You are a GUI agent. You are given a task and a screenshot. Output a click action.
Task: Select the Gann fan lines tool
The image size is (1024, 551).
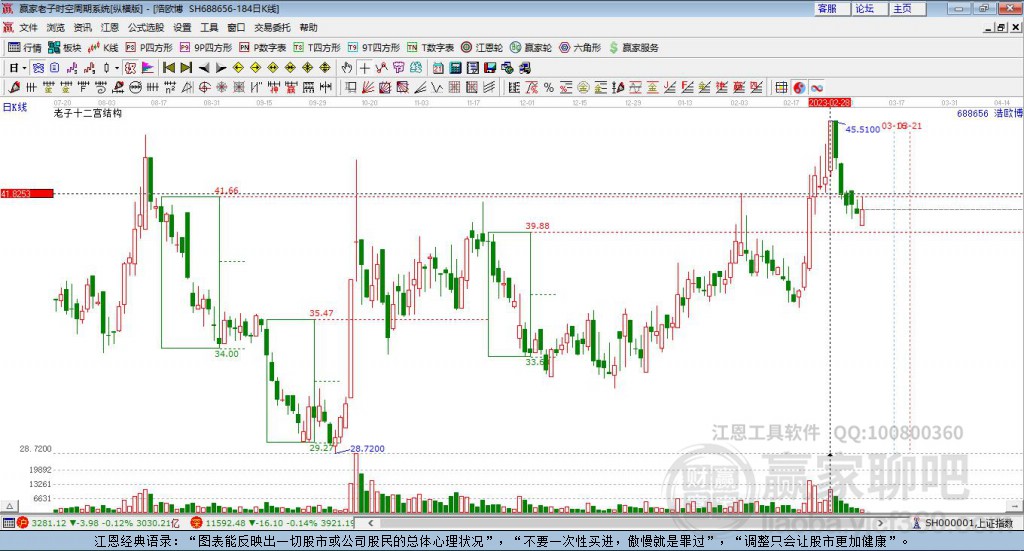pos(368,87)
